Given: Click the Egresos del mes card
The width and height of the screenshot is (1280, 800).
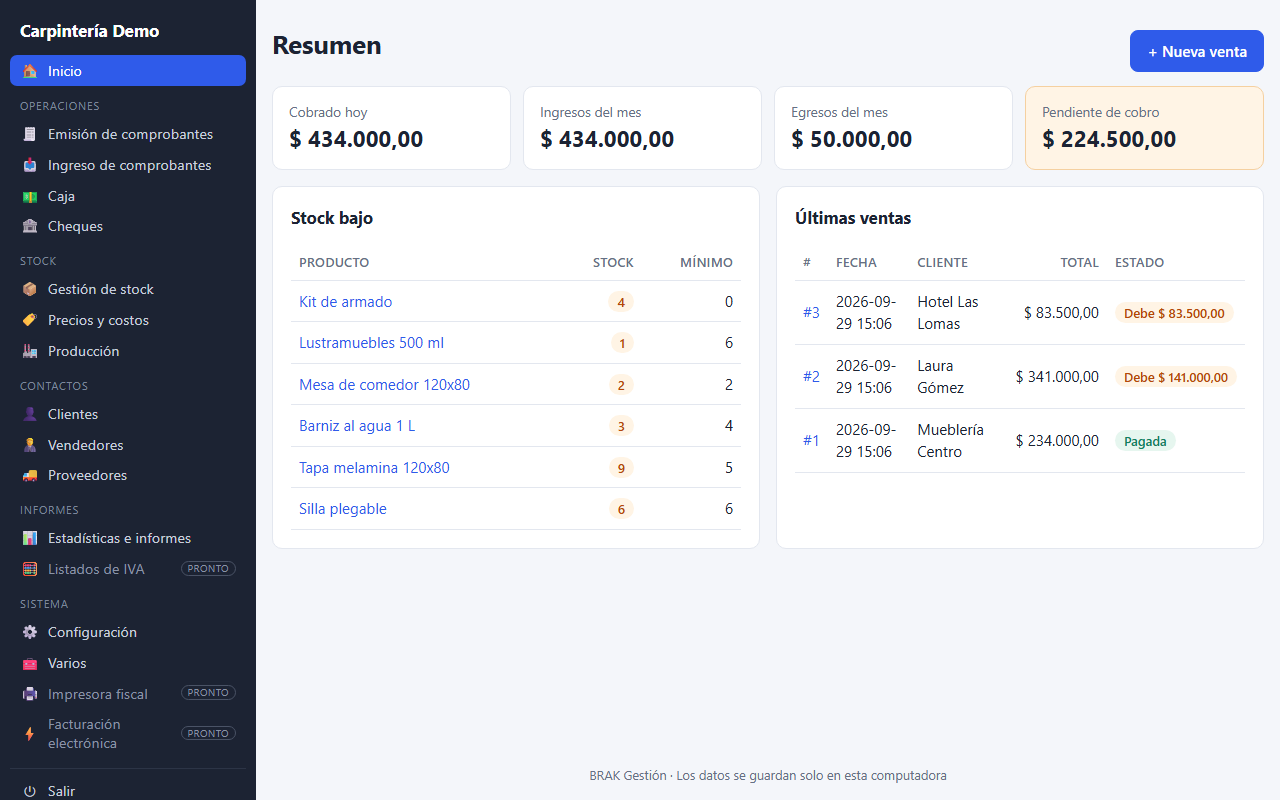Looking at the screenshot, I should click(x=893, y=128).
